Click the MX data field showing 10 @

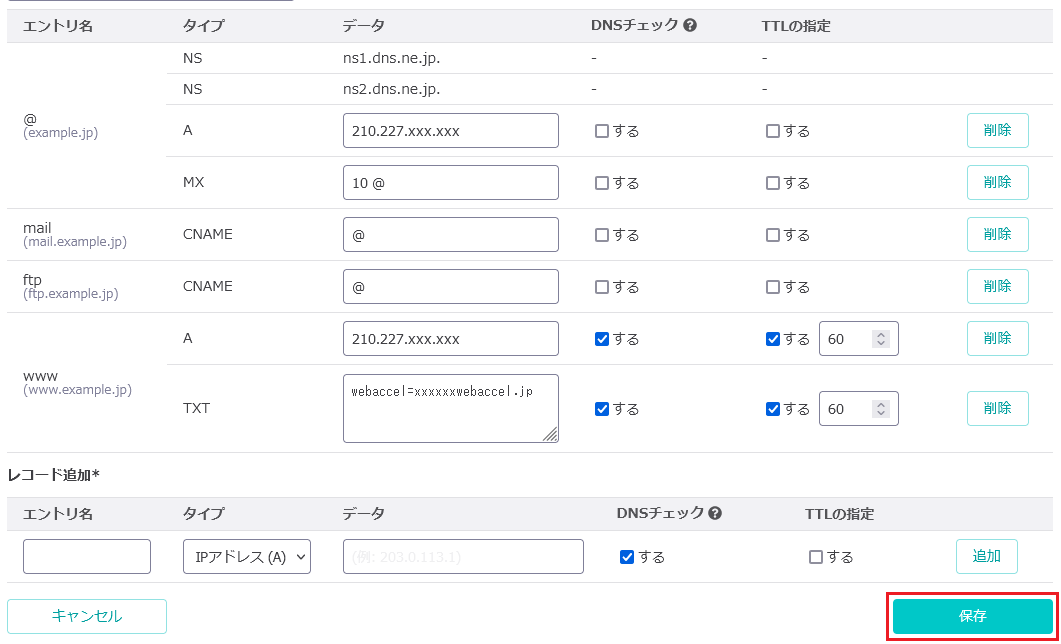click(x=451, y=183)
